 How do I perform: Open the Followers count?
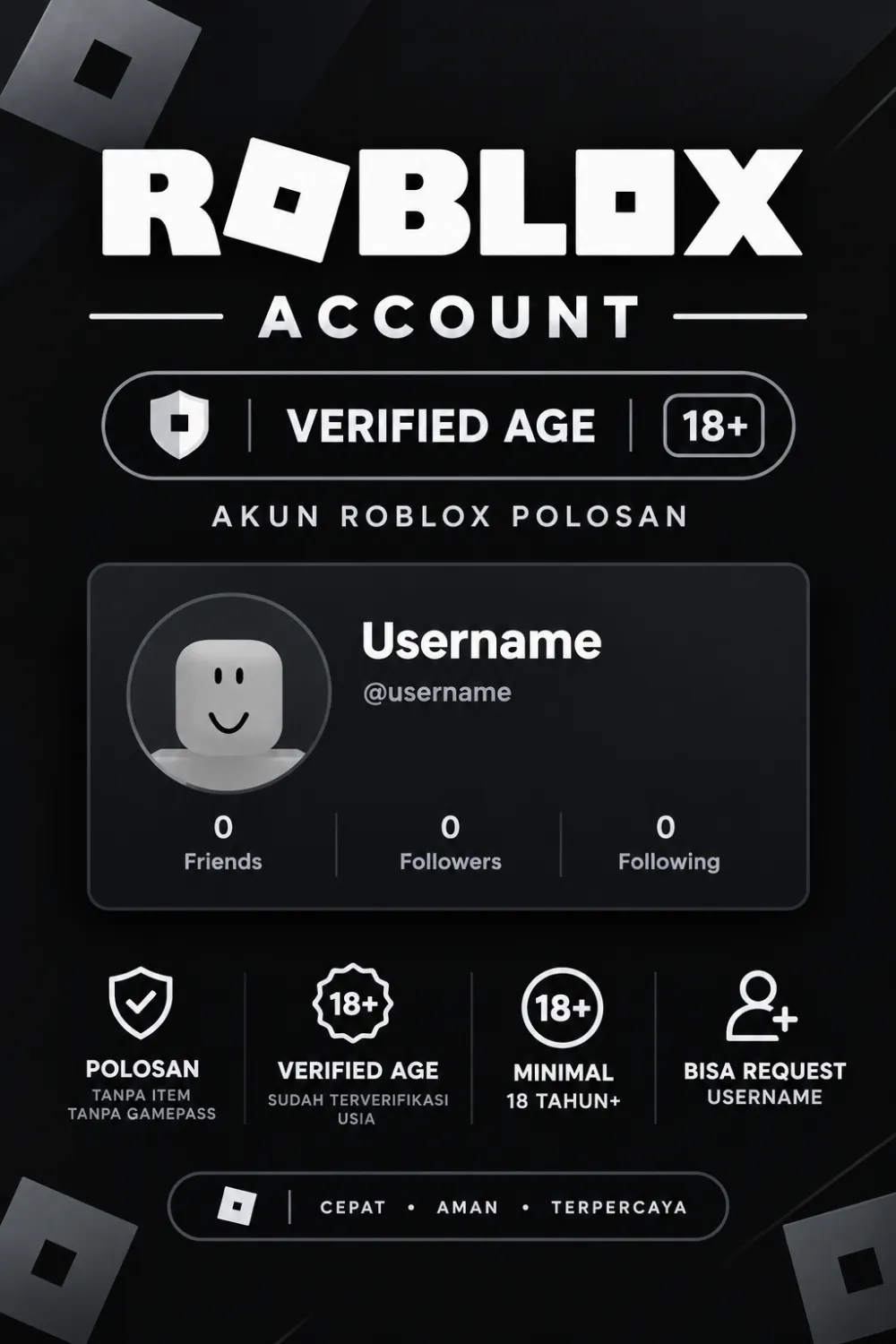(451, 843)
